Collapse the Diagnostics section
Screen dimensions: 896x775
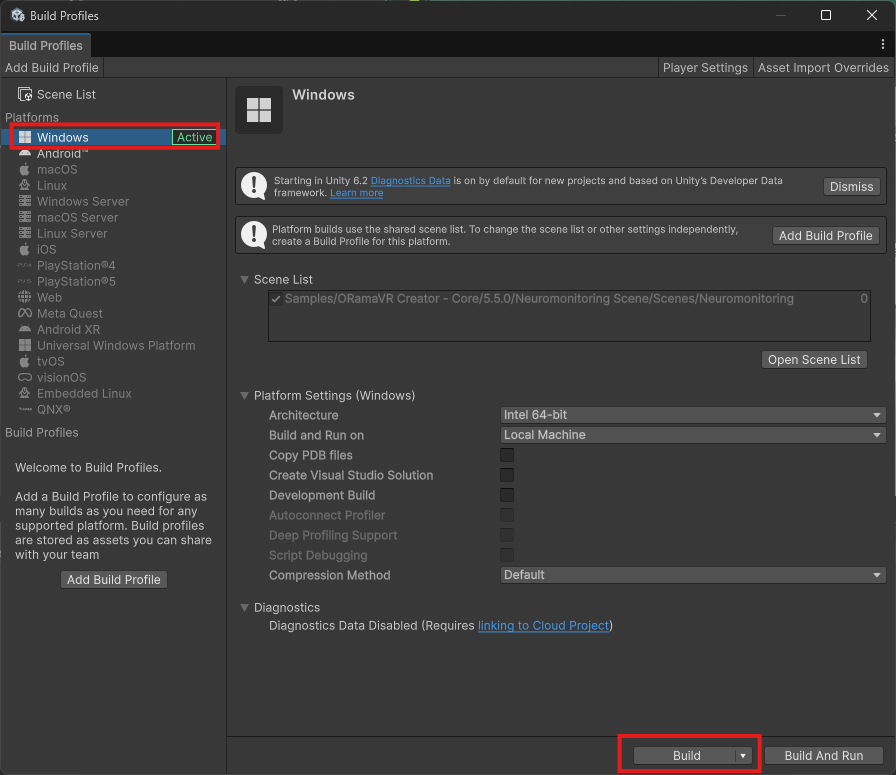pyautogui.click(x=245, y=608)
